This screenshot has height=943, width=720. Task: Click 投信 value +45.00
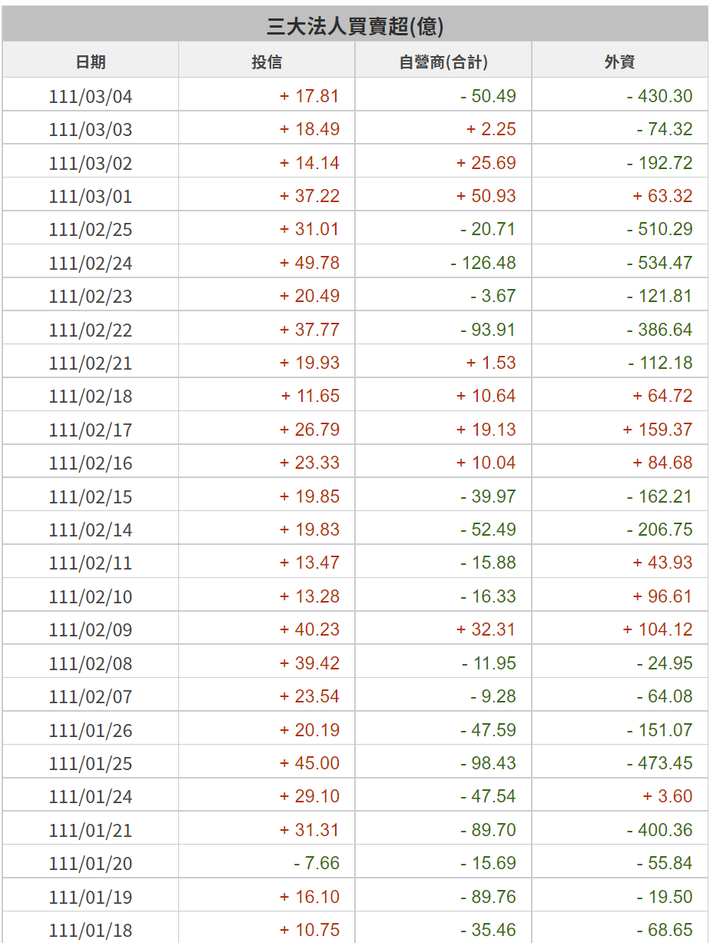point(309,763)
